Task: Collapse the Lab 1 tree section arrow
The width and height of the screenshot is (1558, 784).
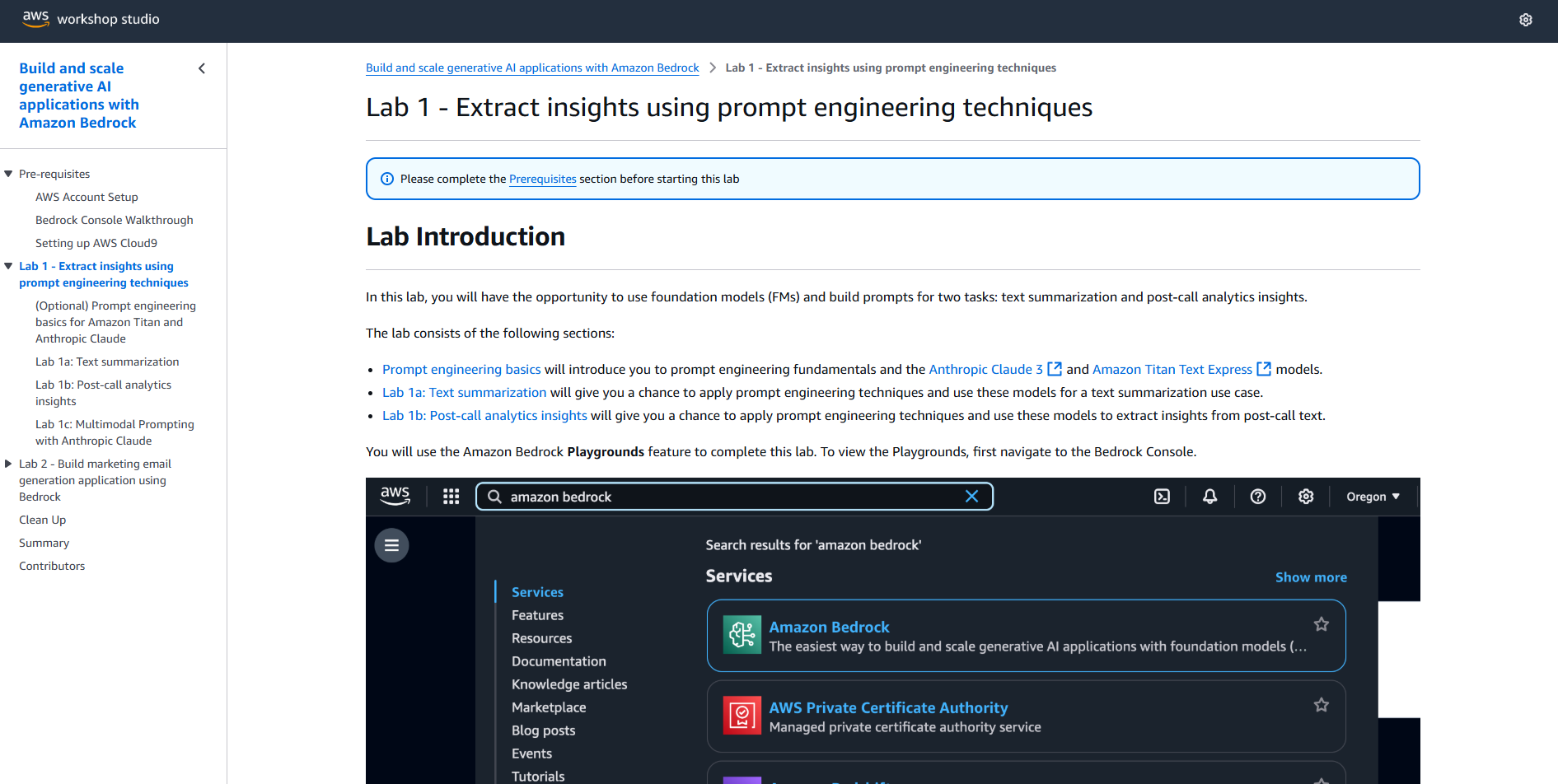Action: pyautogui.click(x=8, y=266)
